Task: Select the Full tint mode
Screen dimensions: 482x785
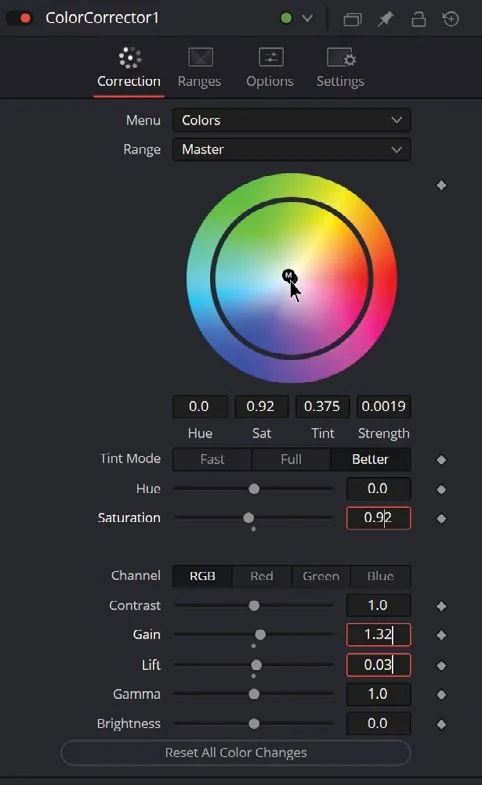Action: [291, 459]
